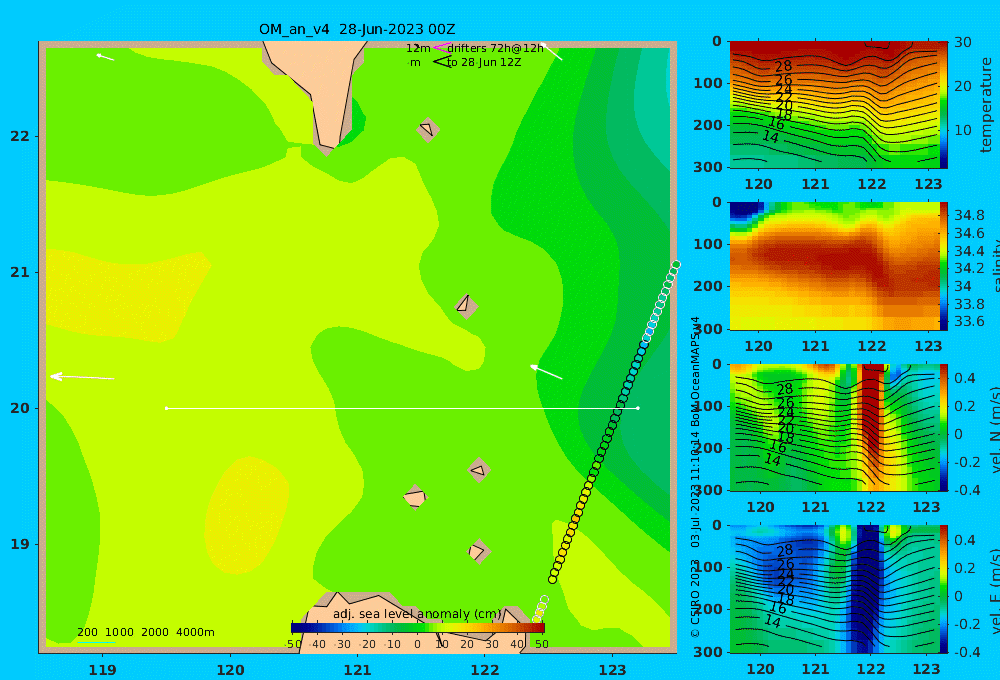The image size is (1000, 680).
Task: Open the salinity section panel
Action: 835,266
